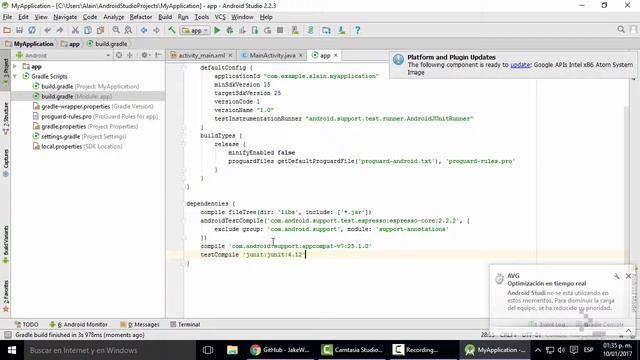Image resolution: width=640 pixels, height=360 pixels.
Task: Open the VCS menu
Action: point(220,17)
